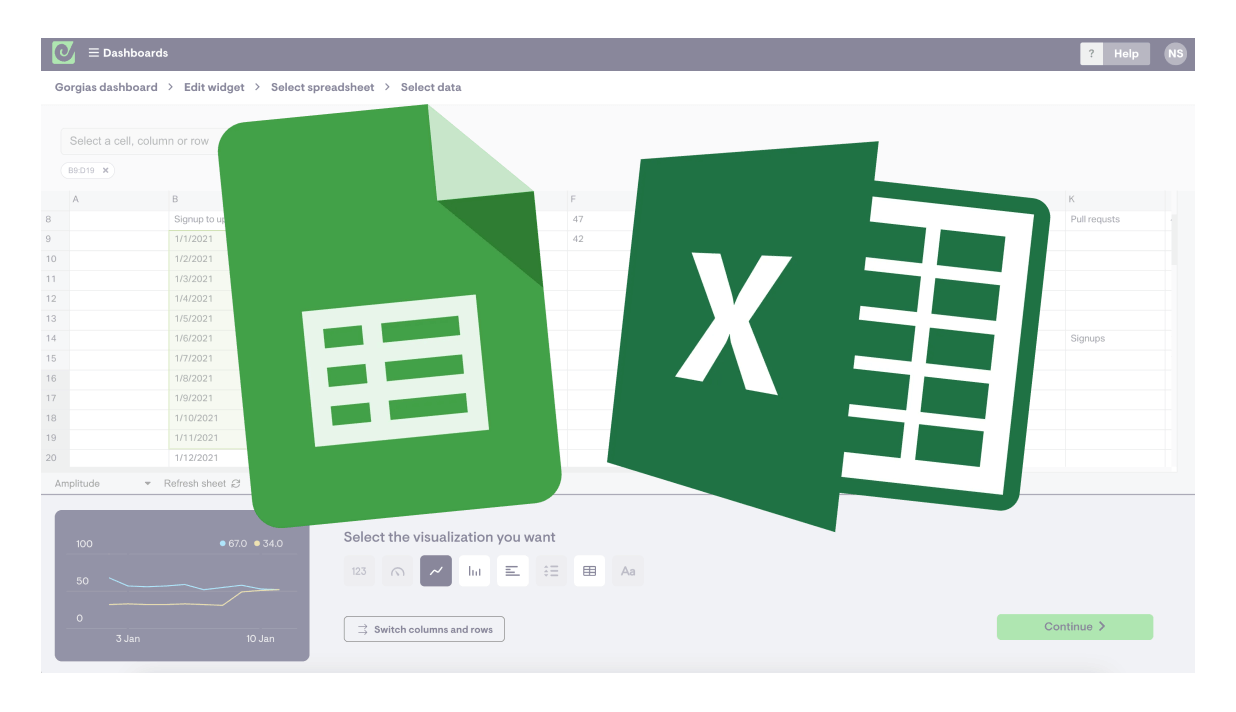
Task: Select column A header
Action: tap(119, 200)
